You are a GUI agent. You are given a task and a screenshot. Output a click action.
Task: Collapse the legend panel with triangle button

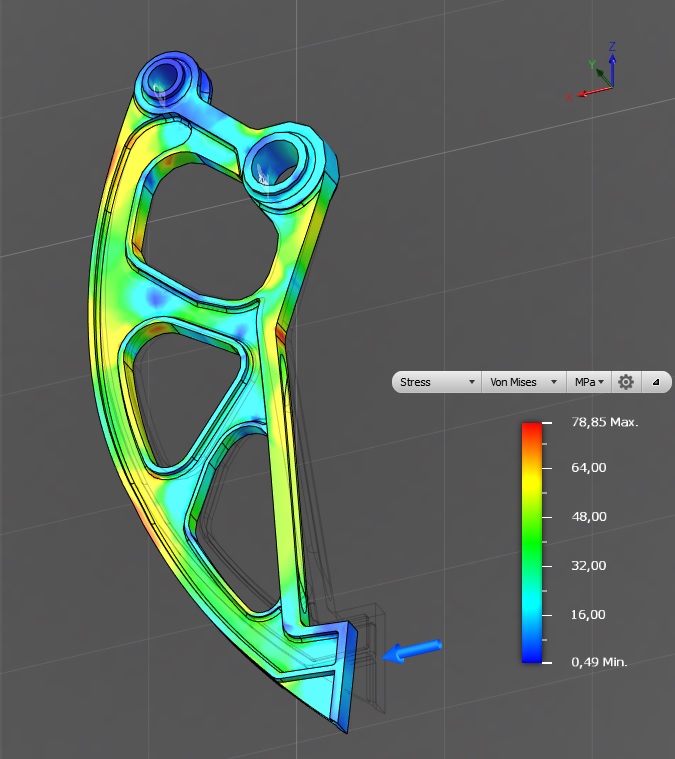click(x=656, y=382)
